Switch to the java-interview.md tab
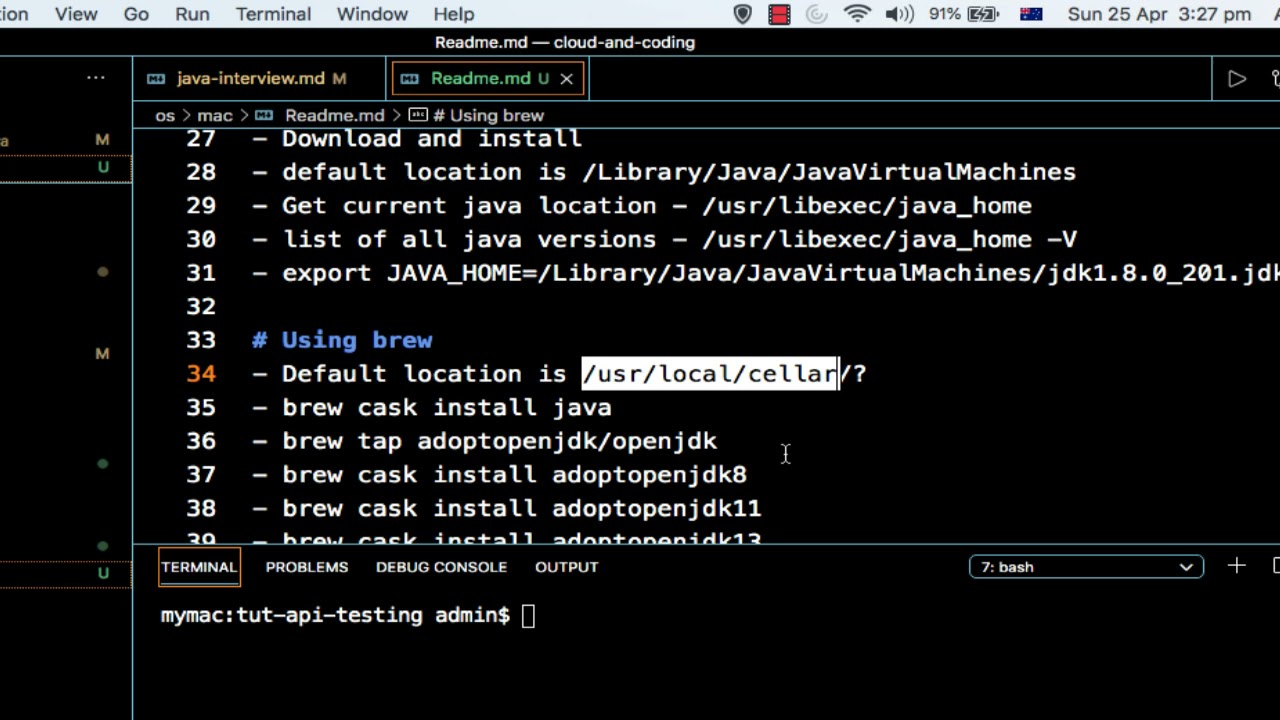The width and height of the screenshot is (1280, 720). point(260,78)
